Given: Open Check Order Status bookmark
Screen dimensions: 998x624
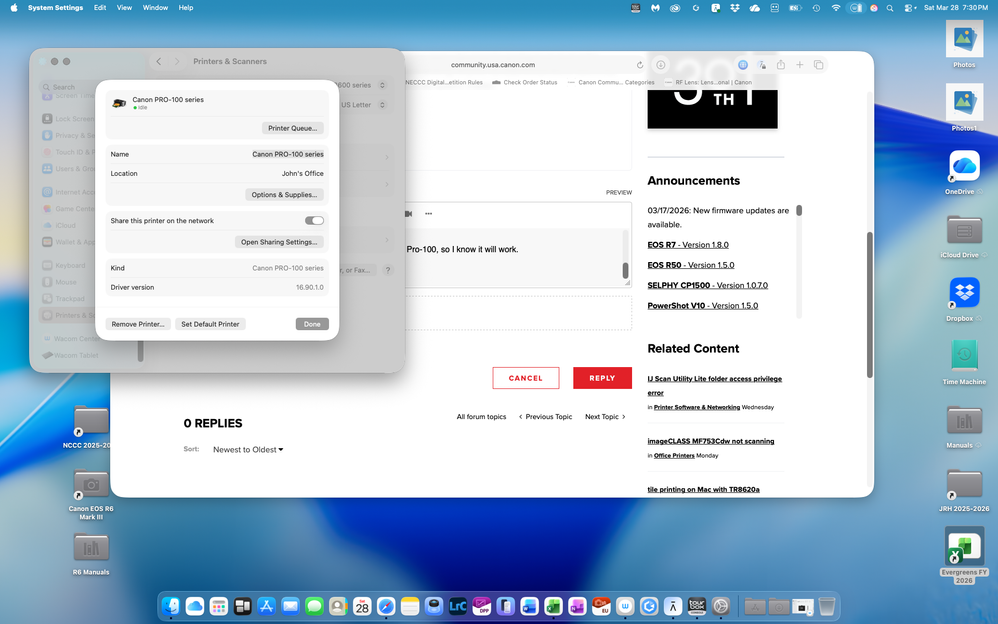Looking at the screenshot, I should [524, 82].
